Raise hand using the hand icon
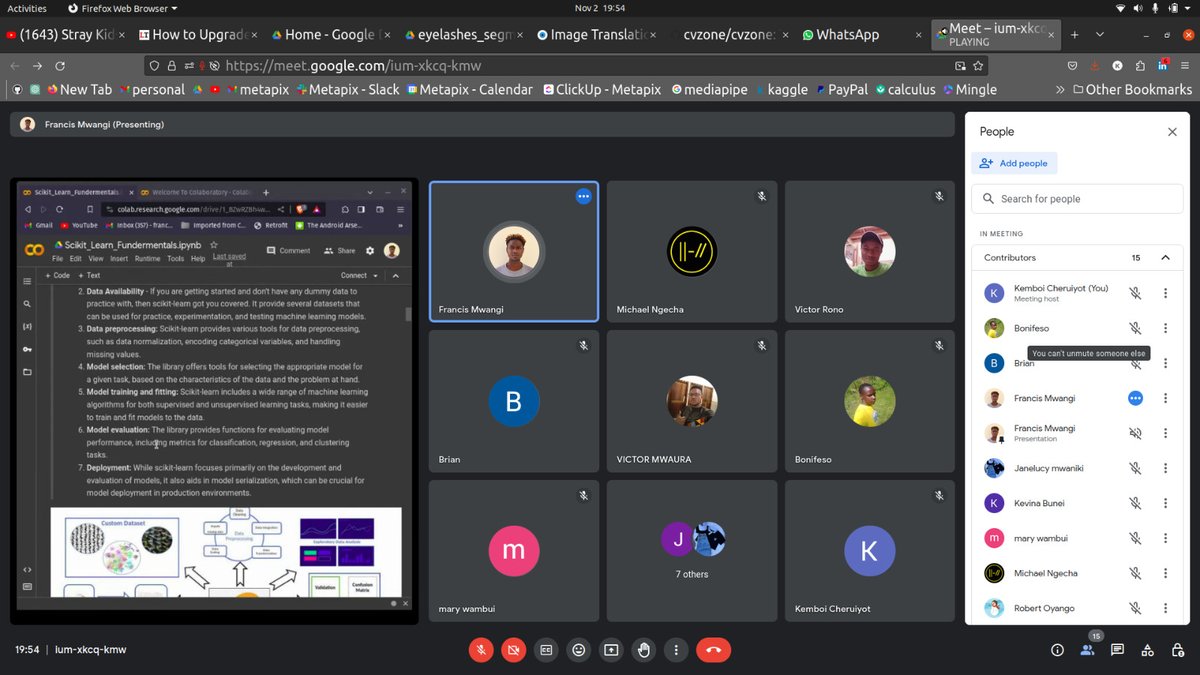The width and height of the screenshot is (1200, 675). coord(643,650)
